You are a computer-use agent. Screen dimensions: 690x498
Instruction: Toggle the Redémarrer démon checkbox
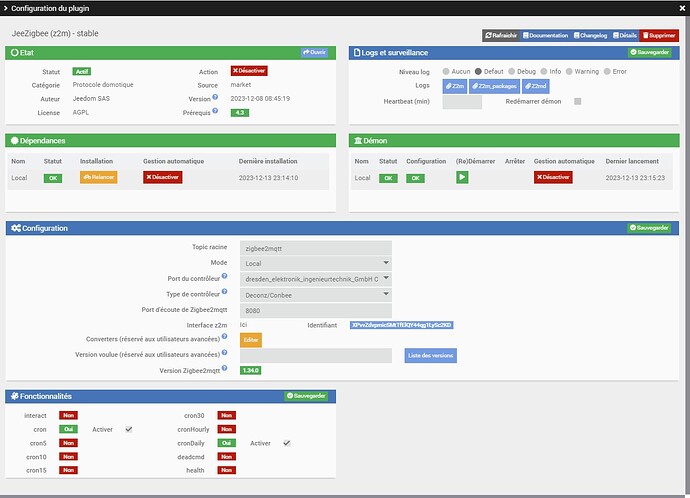[578, 102]
